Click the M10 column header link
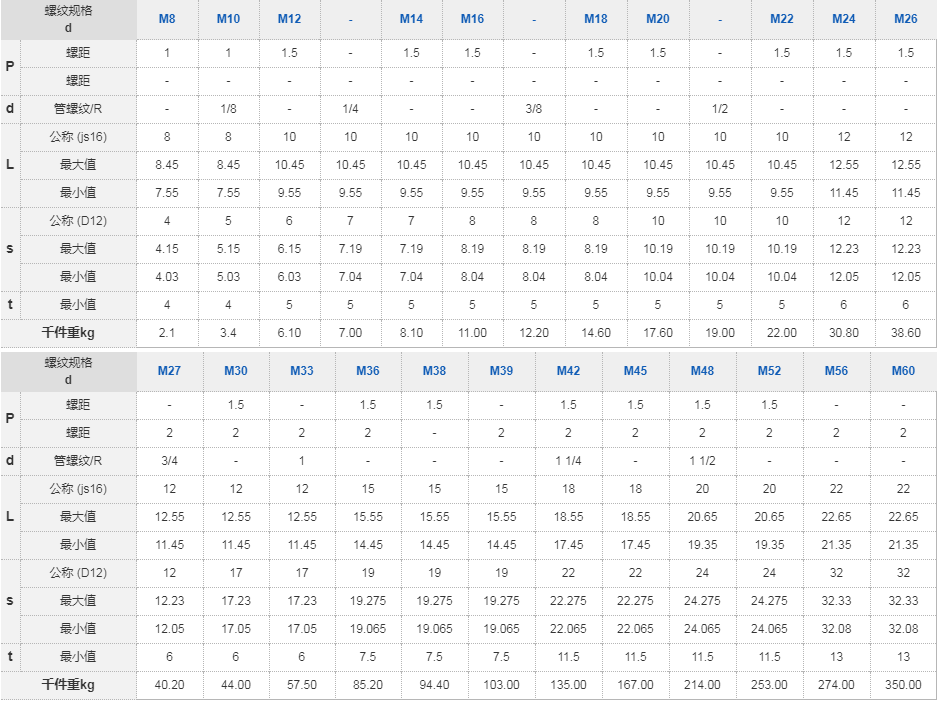The image size is (938, 701). pyautogui.click(x=228, y=19)
